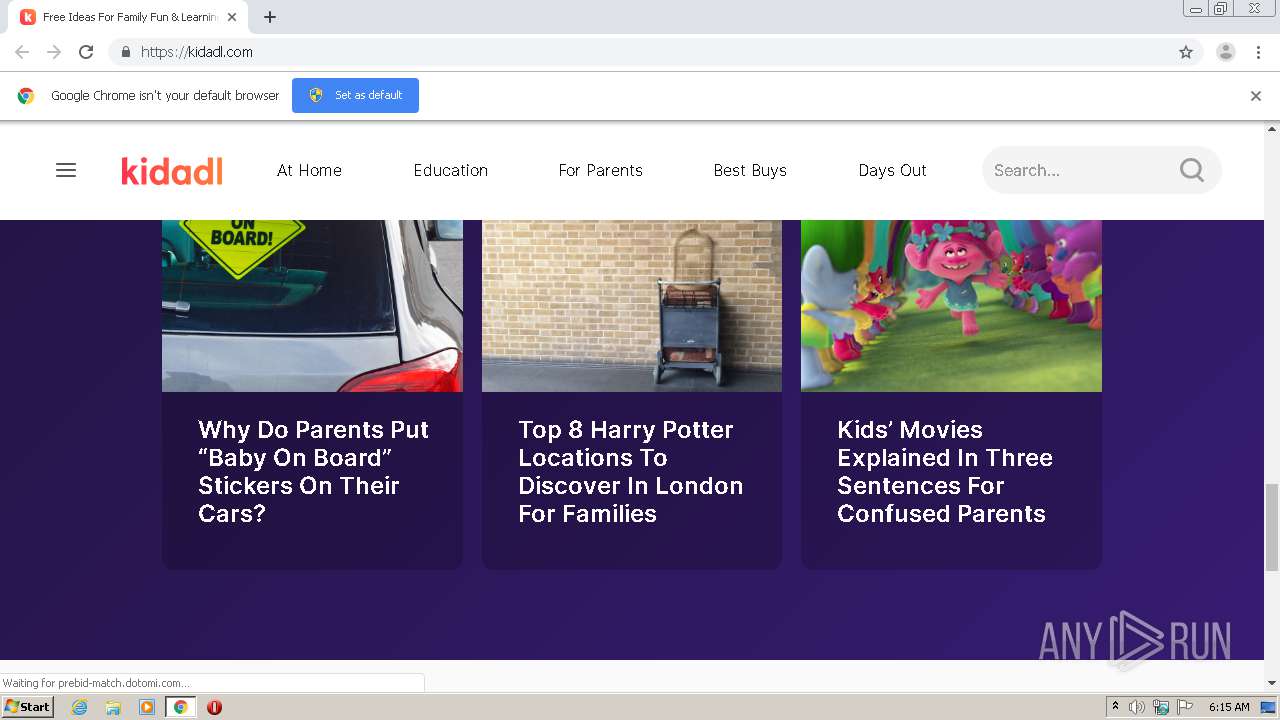The width and height of the screenshot is (1280, 720).
Task: Select the Free Ideas For Family tab
Action: [x=128, y=17]
